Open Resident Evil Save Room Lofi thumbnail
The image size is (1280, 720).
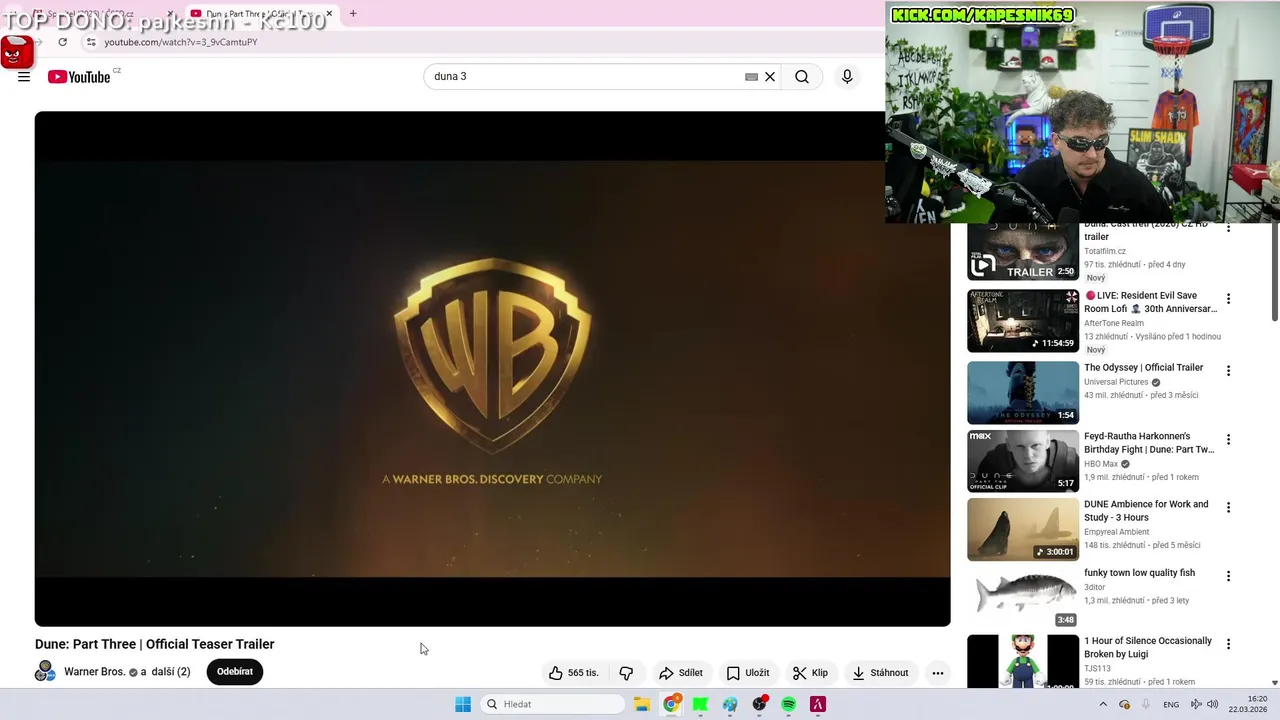pyautogui.click(x=1023, y=321)
